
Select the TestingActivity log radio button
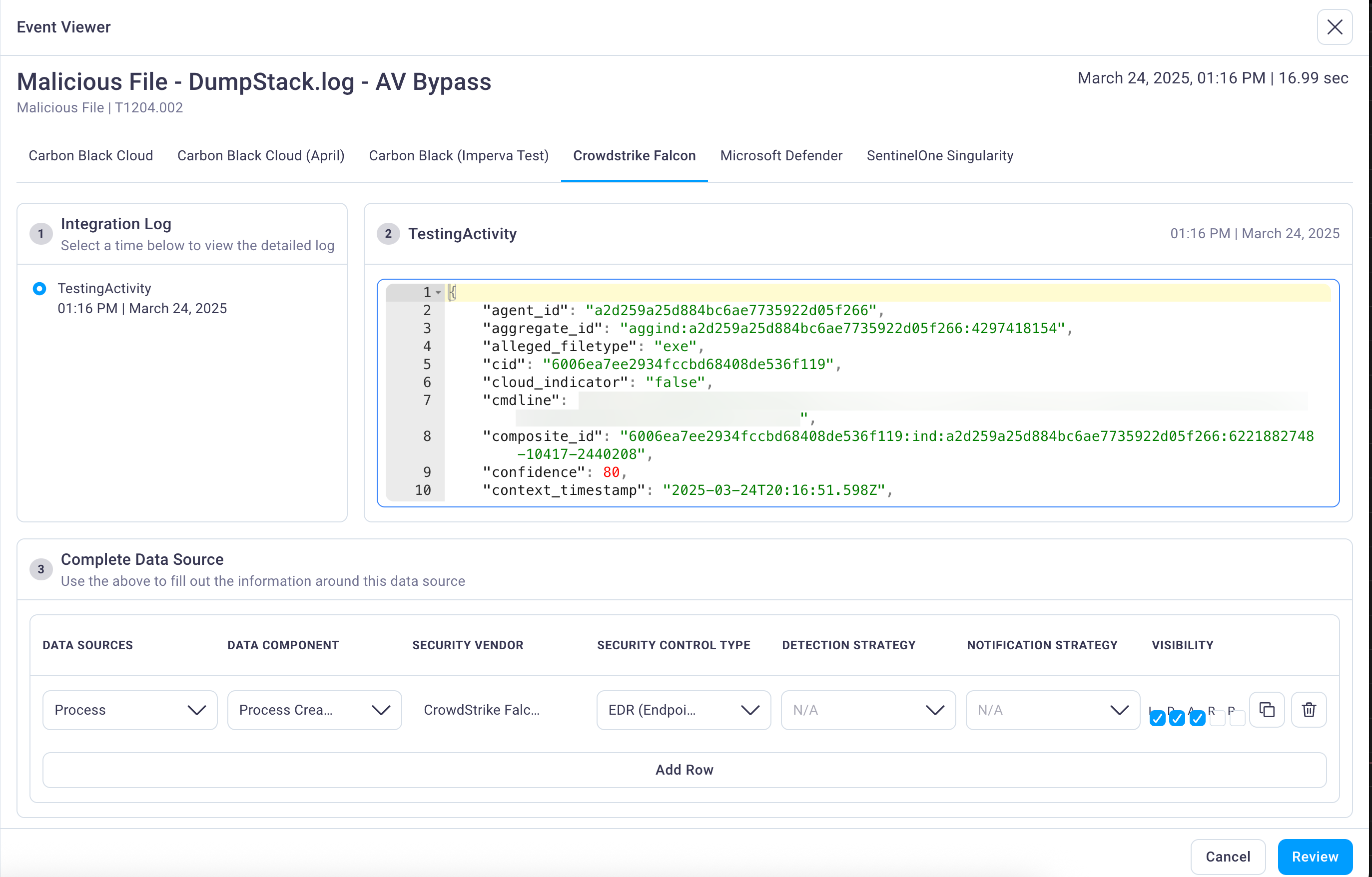[x=39, y=289]
